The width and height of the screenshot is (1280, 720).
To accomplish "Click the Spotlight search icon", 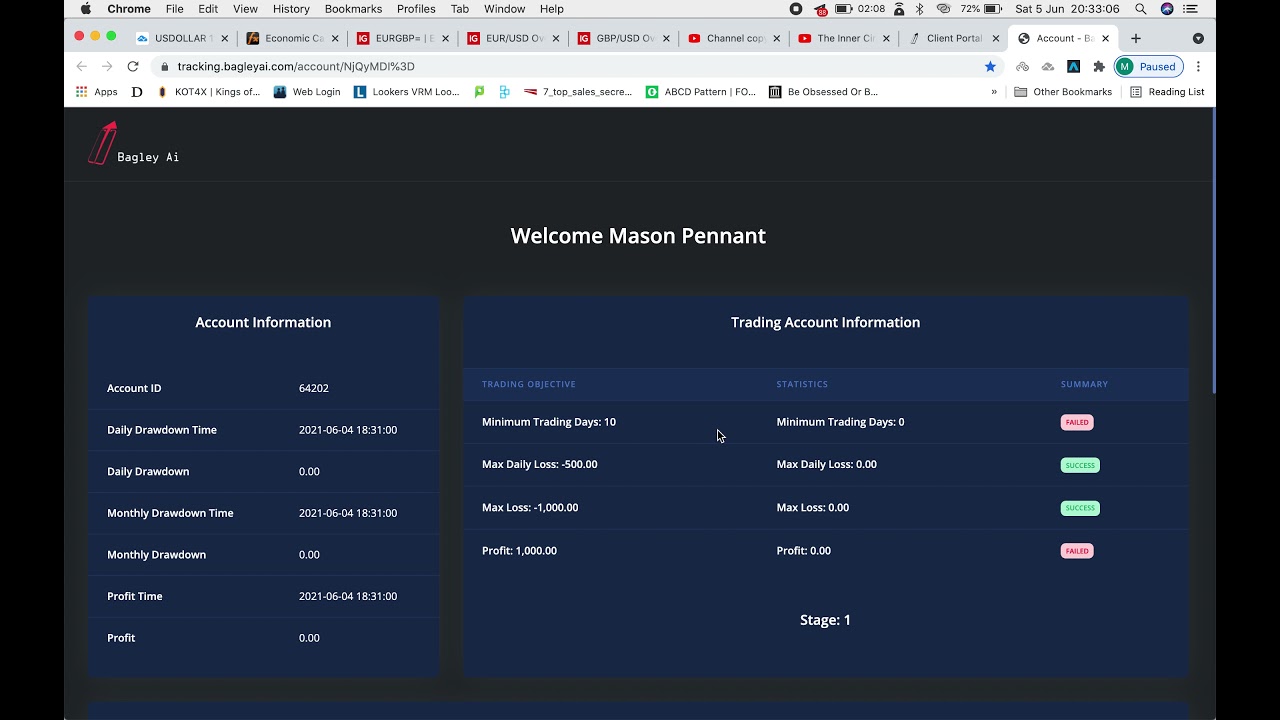I will (x=1141, y=9).
